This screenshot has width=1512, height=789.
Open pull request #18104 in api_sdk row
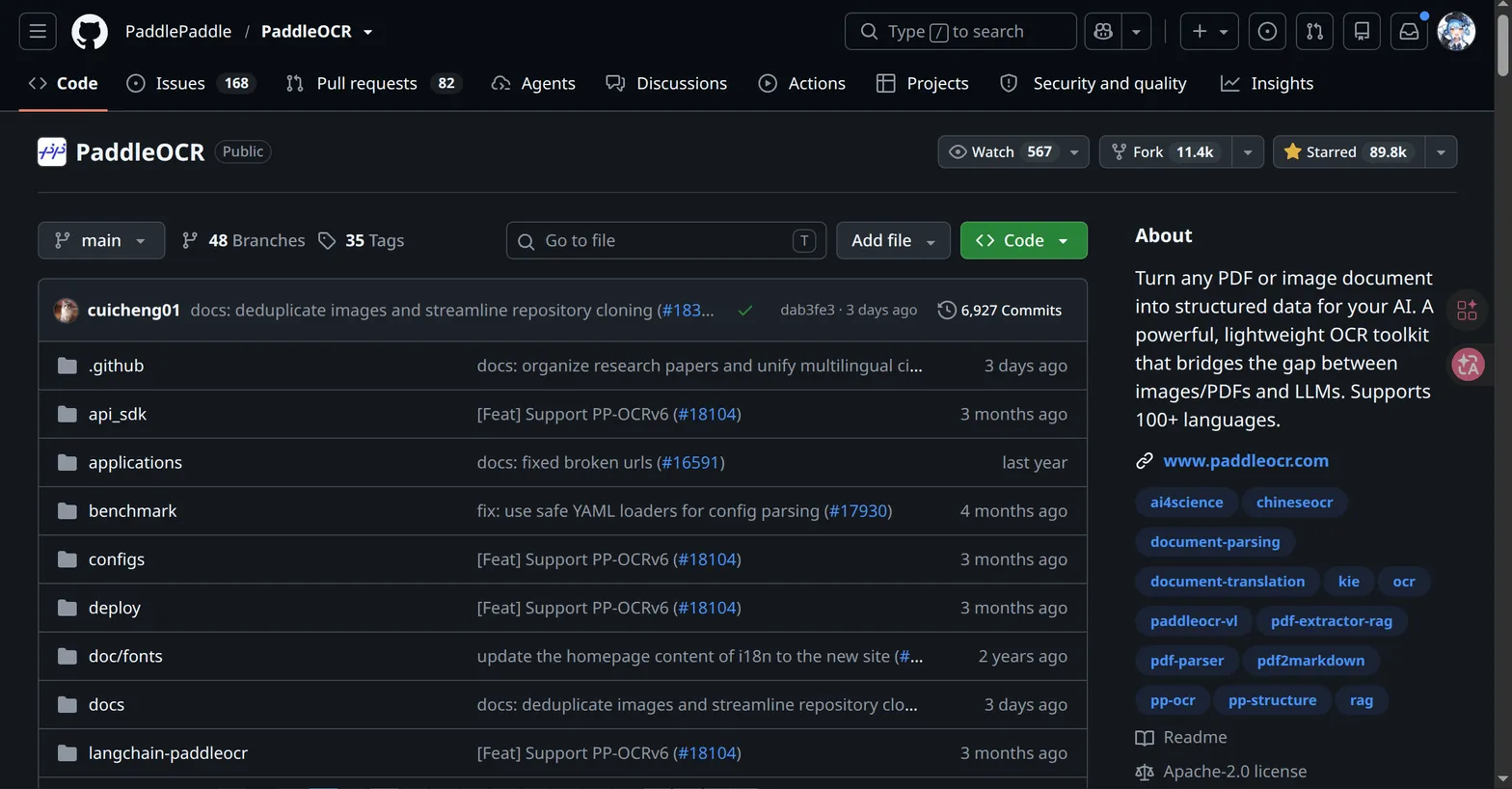[x=707, y=414]
